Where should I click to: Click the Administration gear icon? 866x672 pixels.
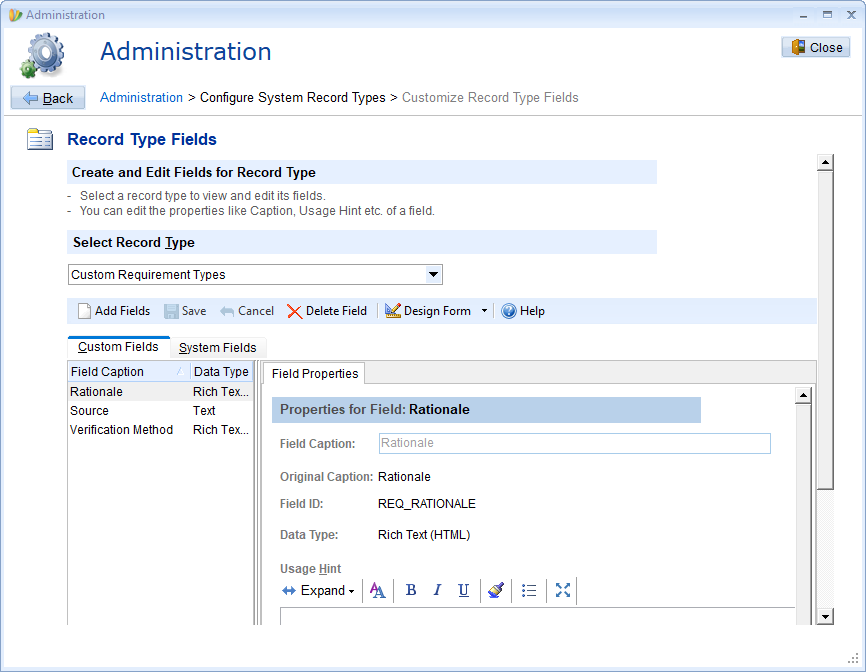click(43, 54)
